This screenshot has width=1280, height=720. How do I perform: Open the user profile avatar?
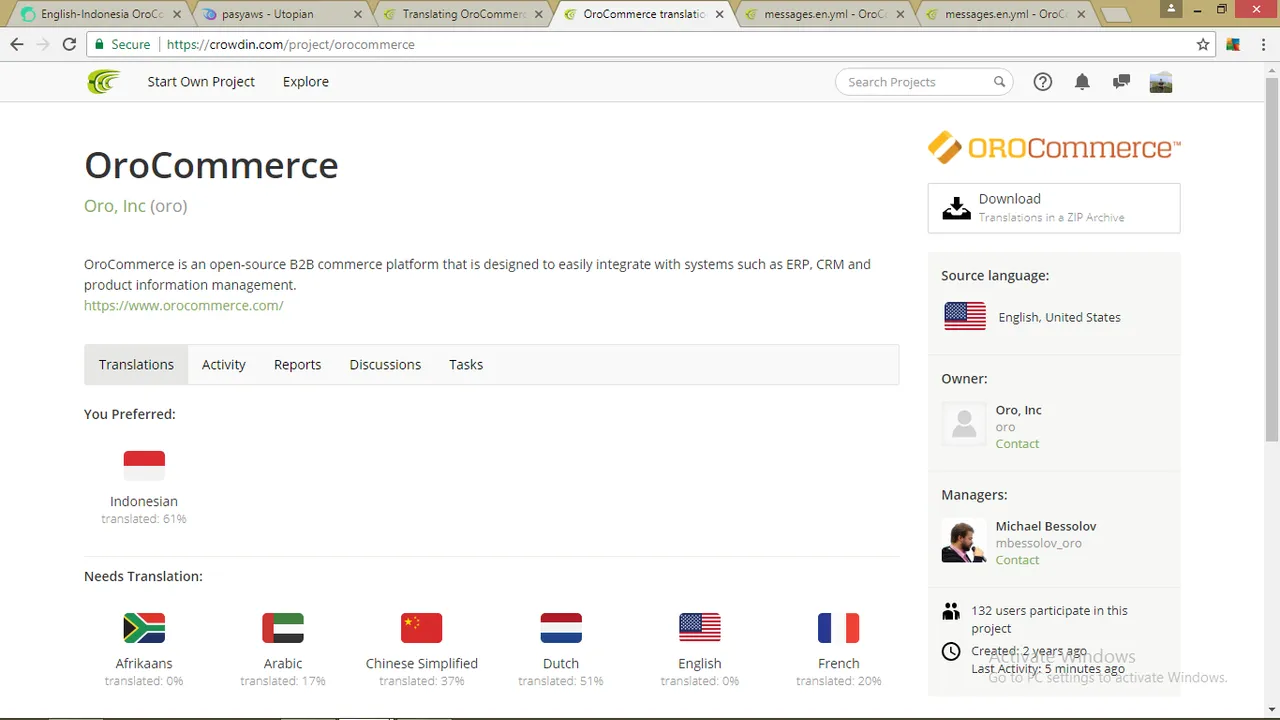point(1161,82)
